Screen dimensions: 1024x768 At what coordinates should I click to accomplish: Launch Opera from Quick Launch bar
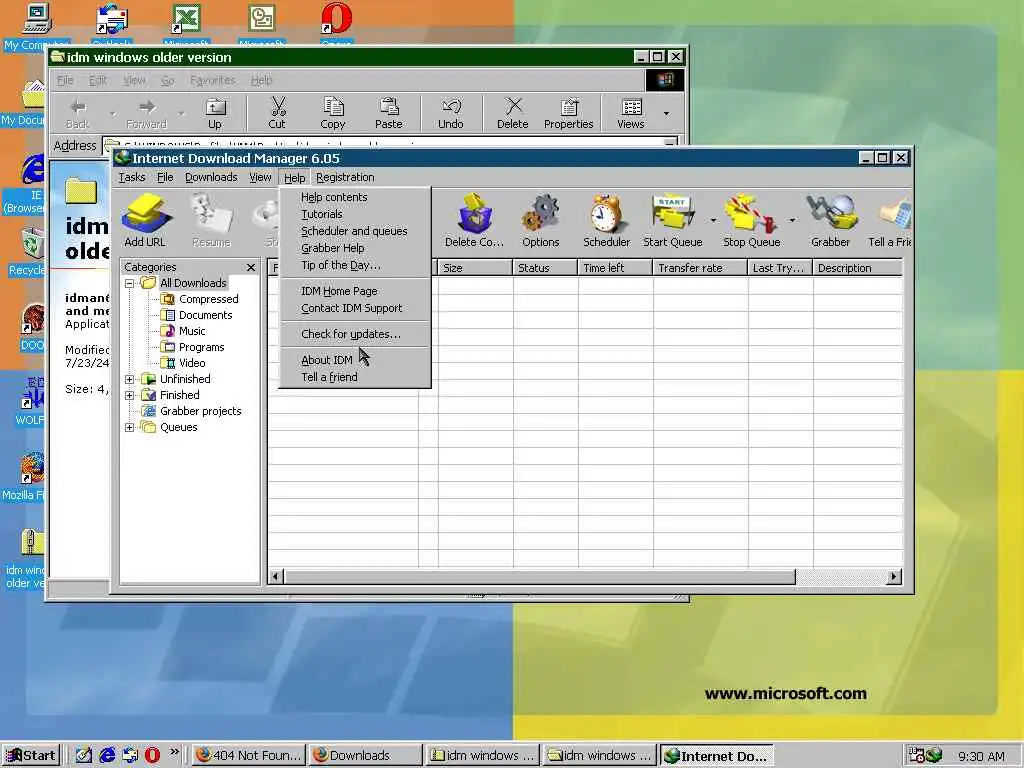coord(152,756)
